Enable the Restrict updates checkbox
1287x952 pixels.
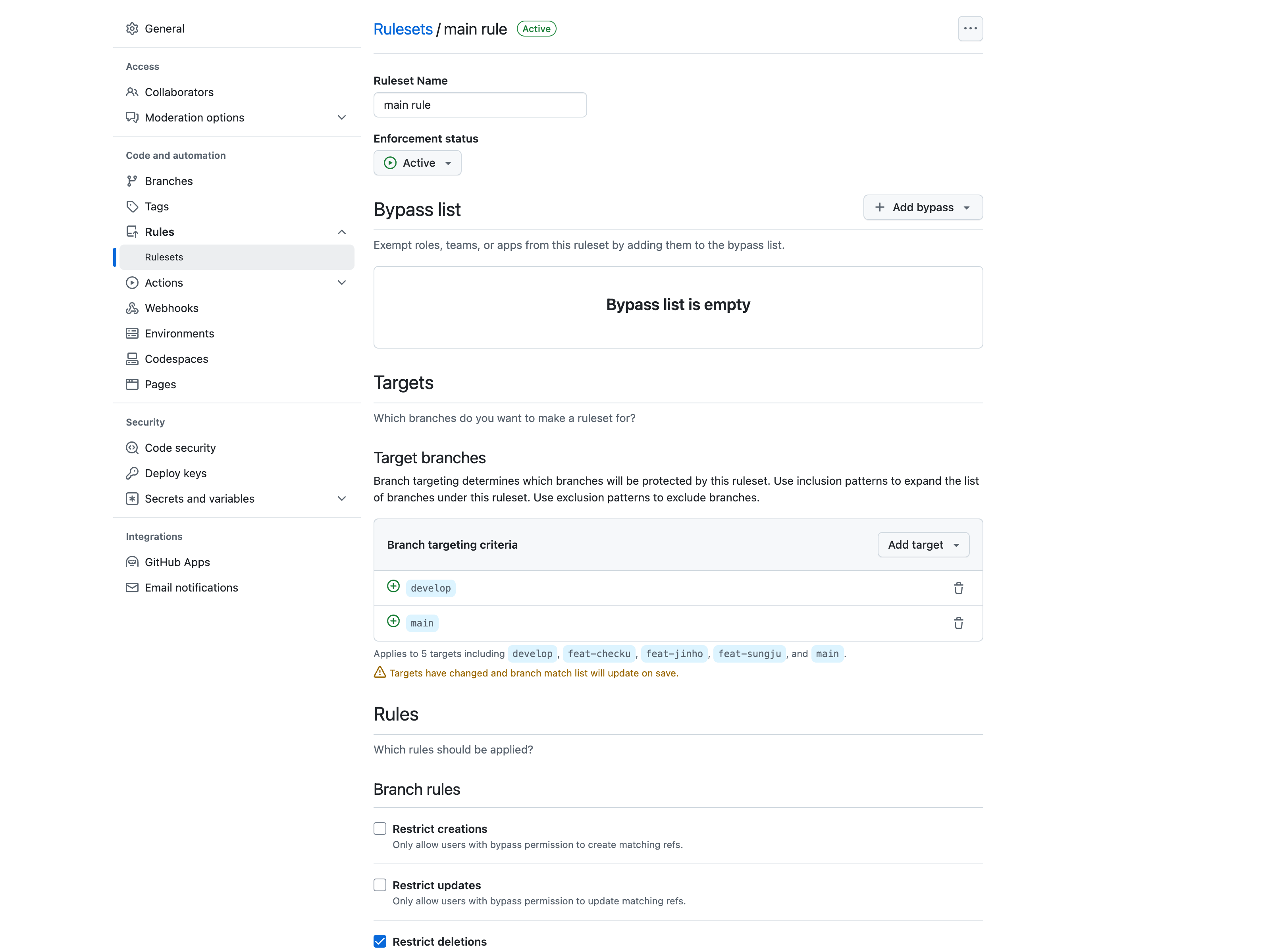point(380,885)
